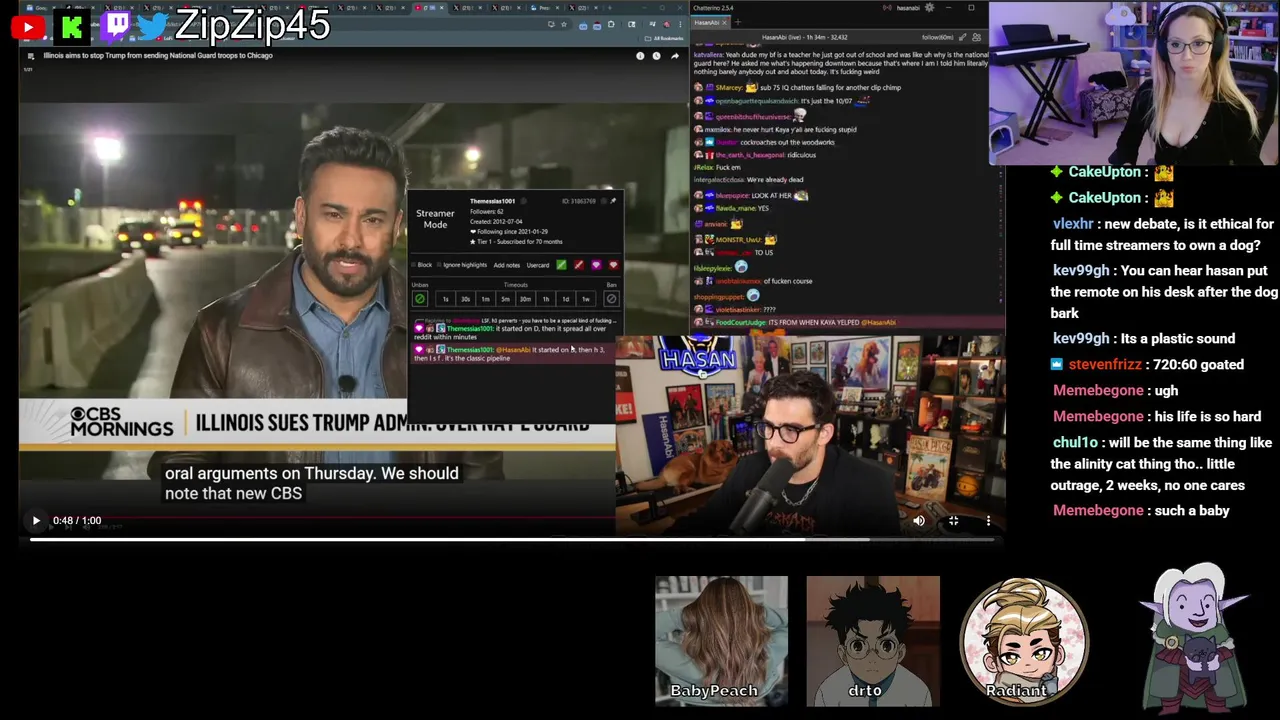
Task: Open the chat viewer list icon
Action: [977, 37]
